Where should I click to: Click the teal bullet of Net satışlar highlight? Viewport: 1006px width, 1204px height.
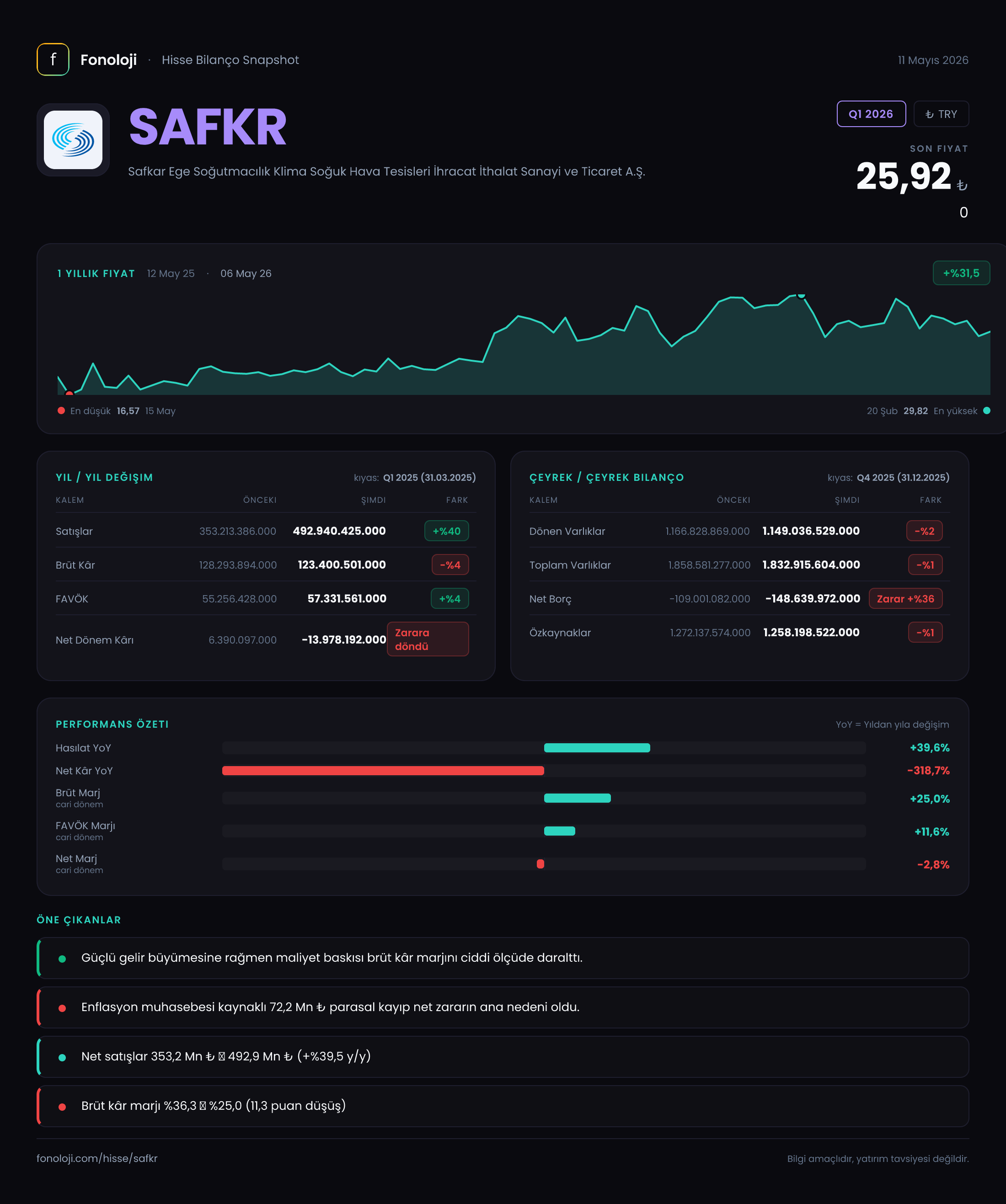coord(62,1057)
